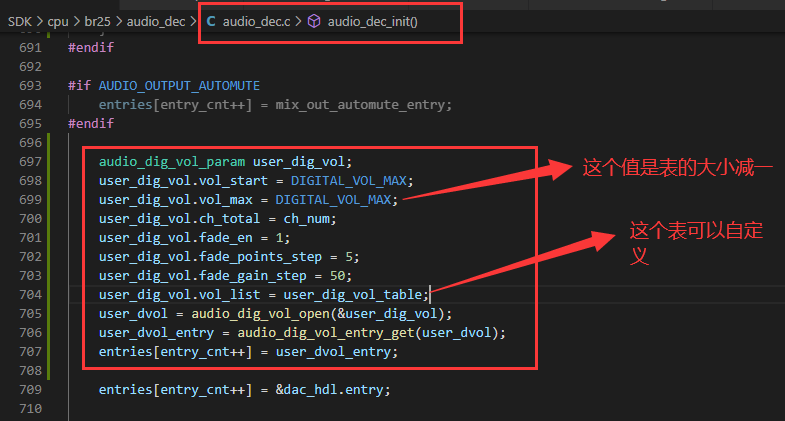The height and width of the screenshot is (421, 785).
Task: Click user_dvol_entry on line 707
Action: click(333, 352)
